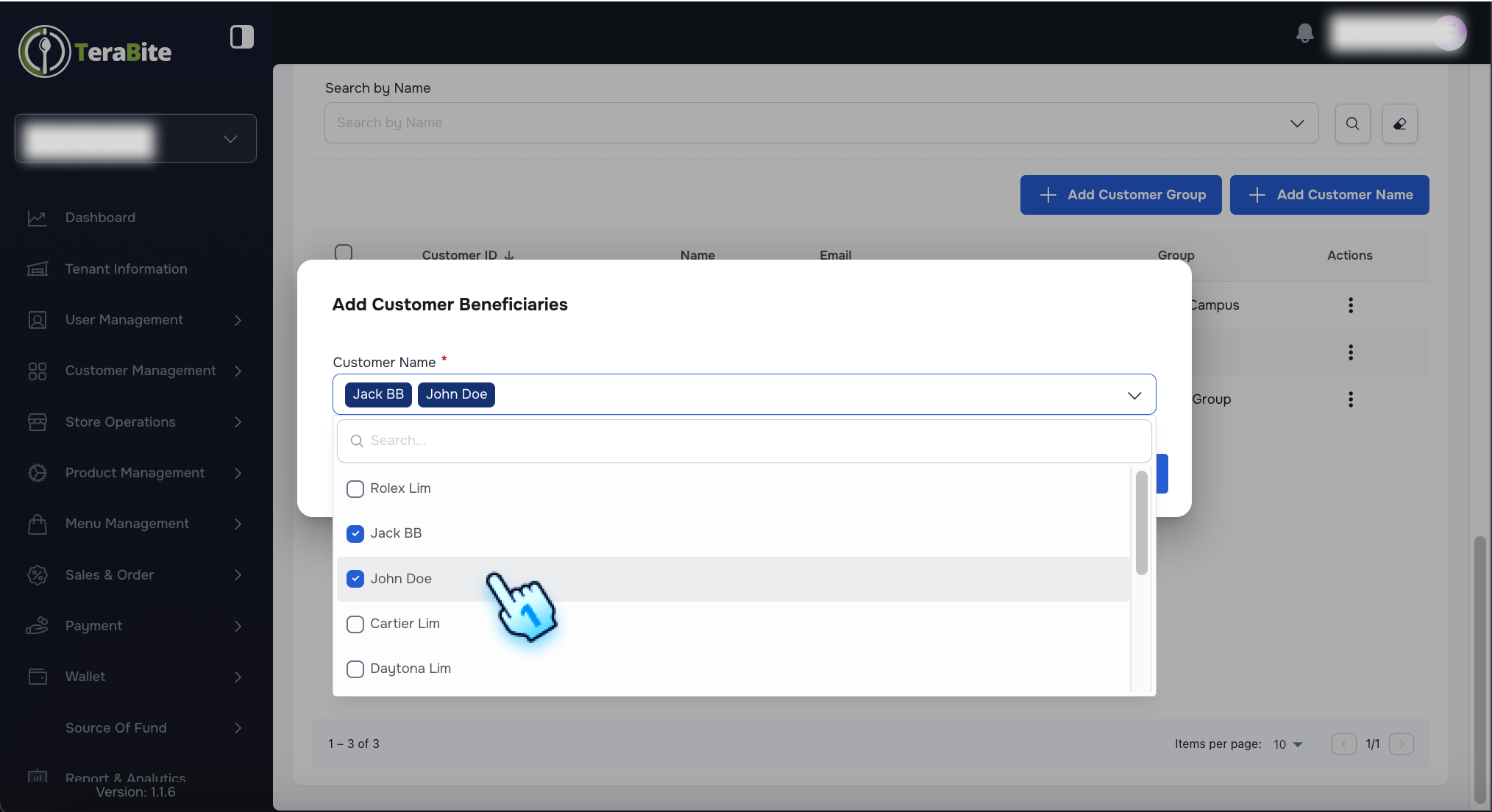Open the Search by Name dropdown arrow
The width and height of the screenshot is (1492, 812).
tap(1296, 123)
